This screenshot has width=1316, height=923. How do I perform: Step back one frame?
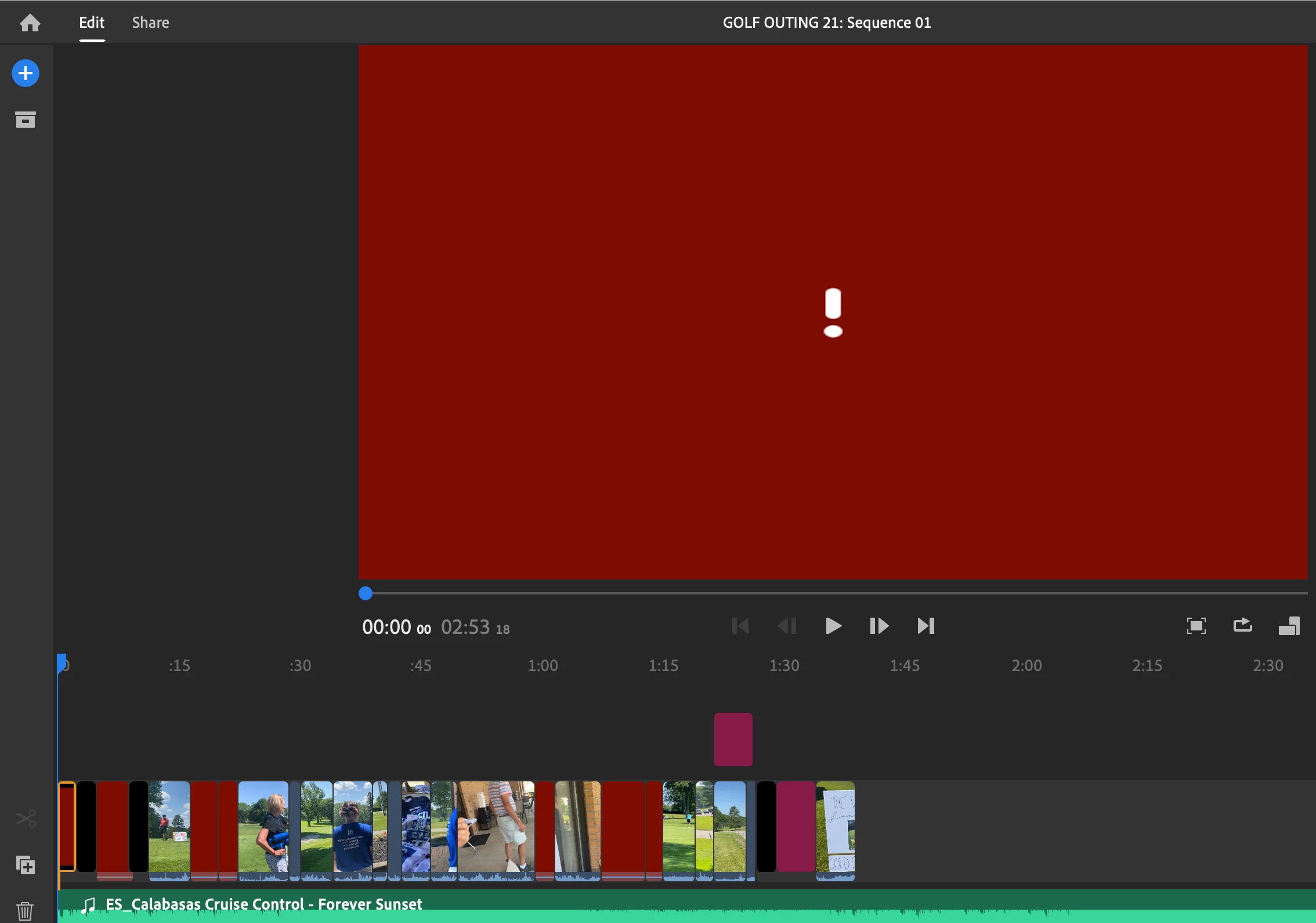(x=787, y=626)
